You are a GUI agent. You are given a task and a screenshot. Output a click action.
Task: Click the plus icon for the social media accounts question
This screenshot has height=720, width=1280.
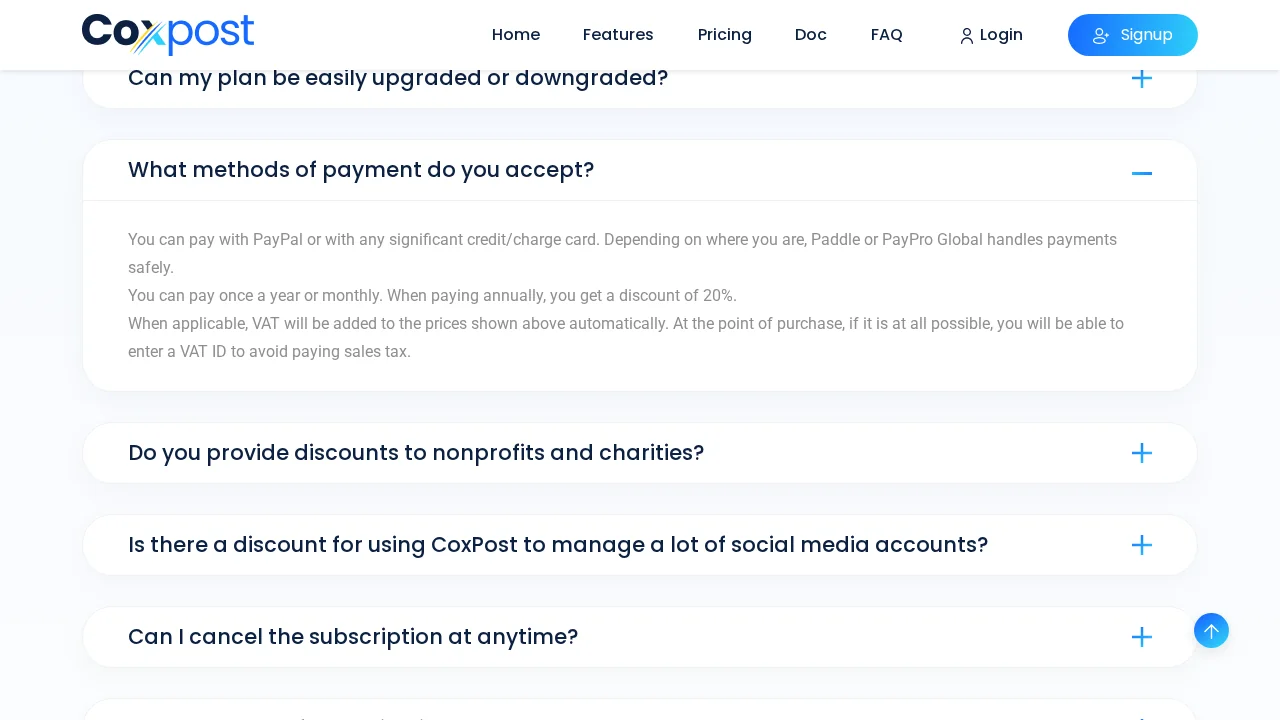coord(1141,545)
